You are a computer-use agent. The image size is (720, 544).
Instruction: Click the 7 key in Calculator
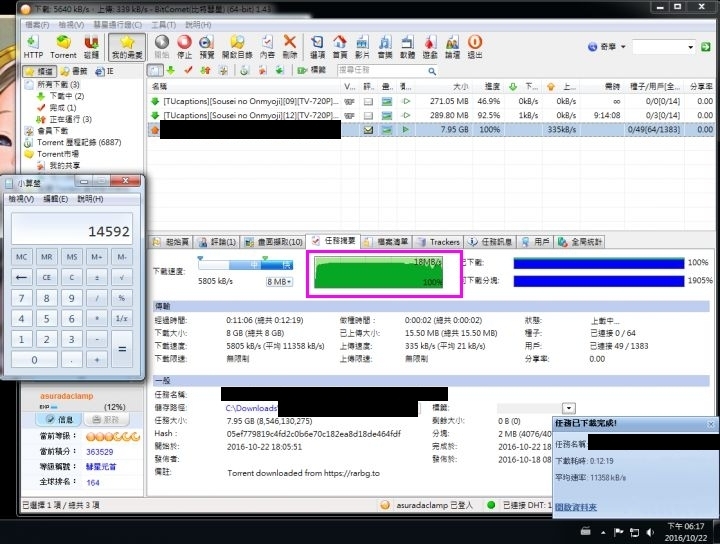pos(21,298)
